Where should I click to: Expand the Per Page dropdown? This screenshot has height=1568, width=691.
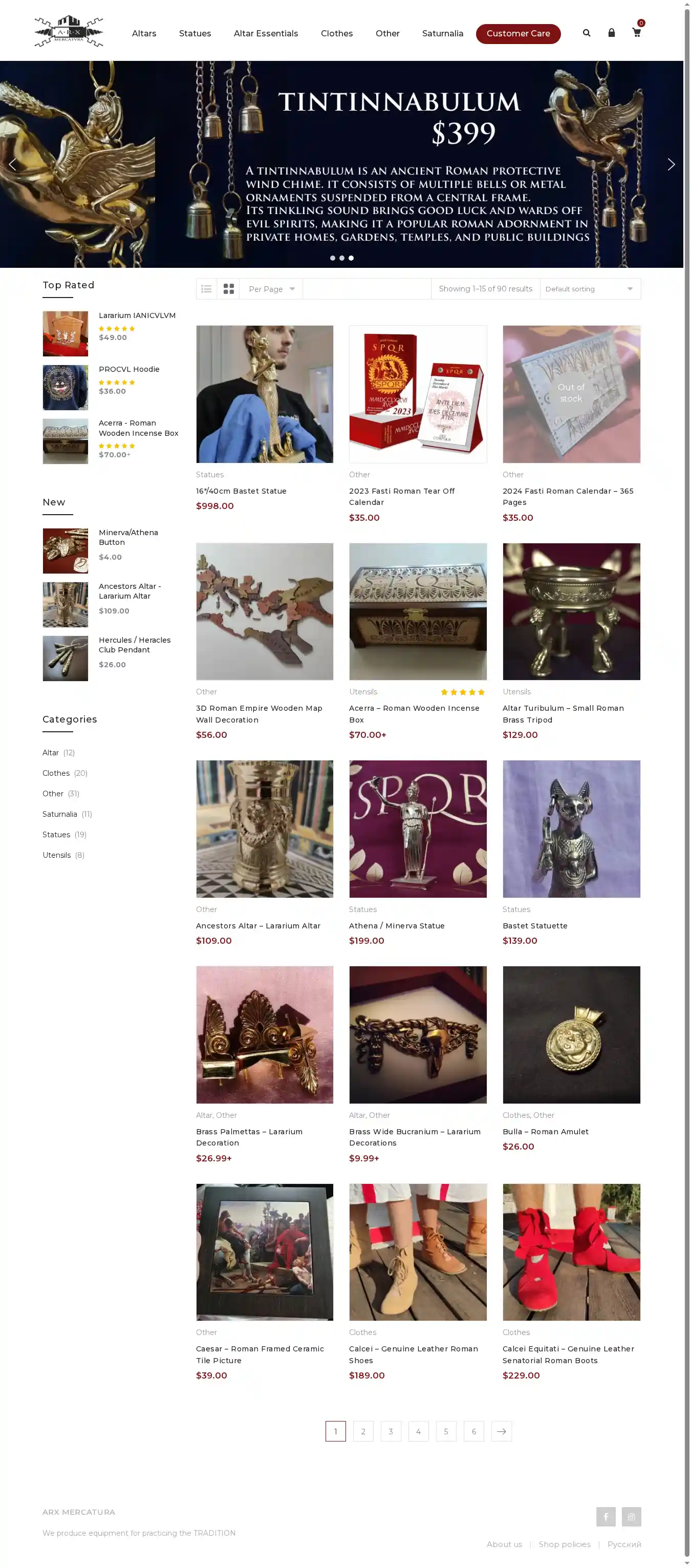[271, 289]
